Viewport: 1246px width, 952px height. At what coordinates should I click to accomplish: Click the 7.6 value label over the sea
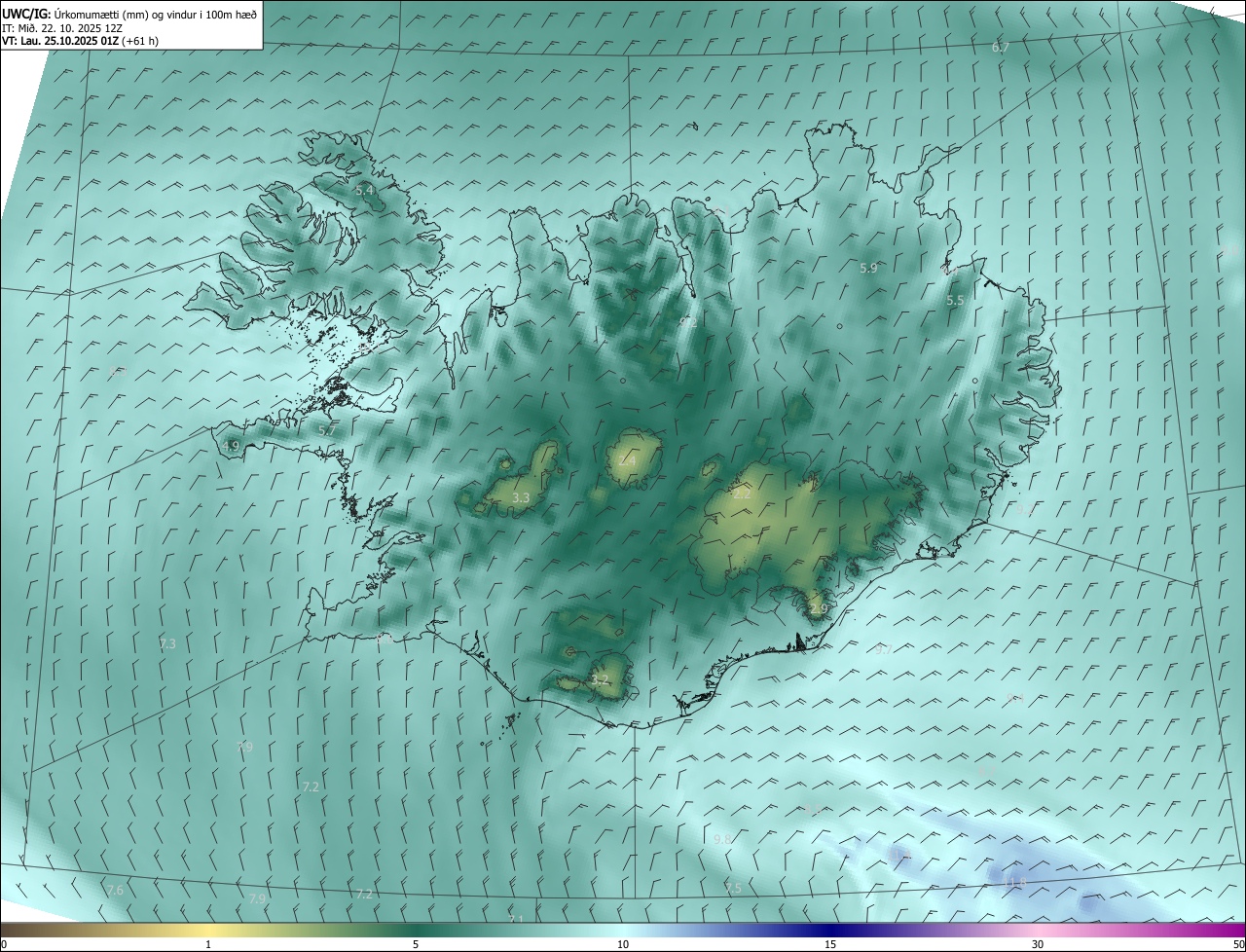coord(115,890)
